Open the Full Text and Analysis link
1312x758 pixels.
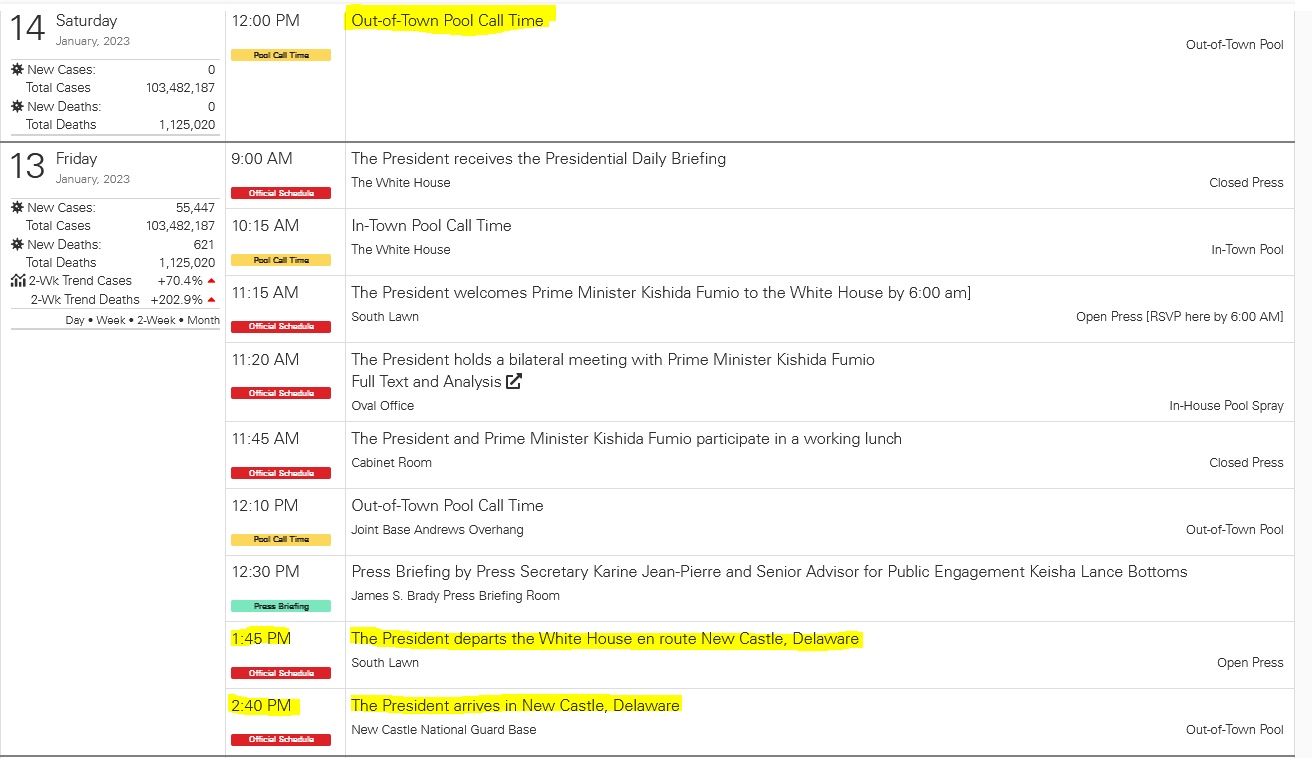click(426, 381)
